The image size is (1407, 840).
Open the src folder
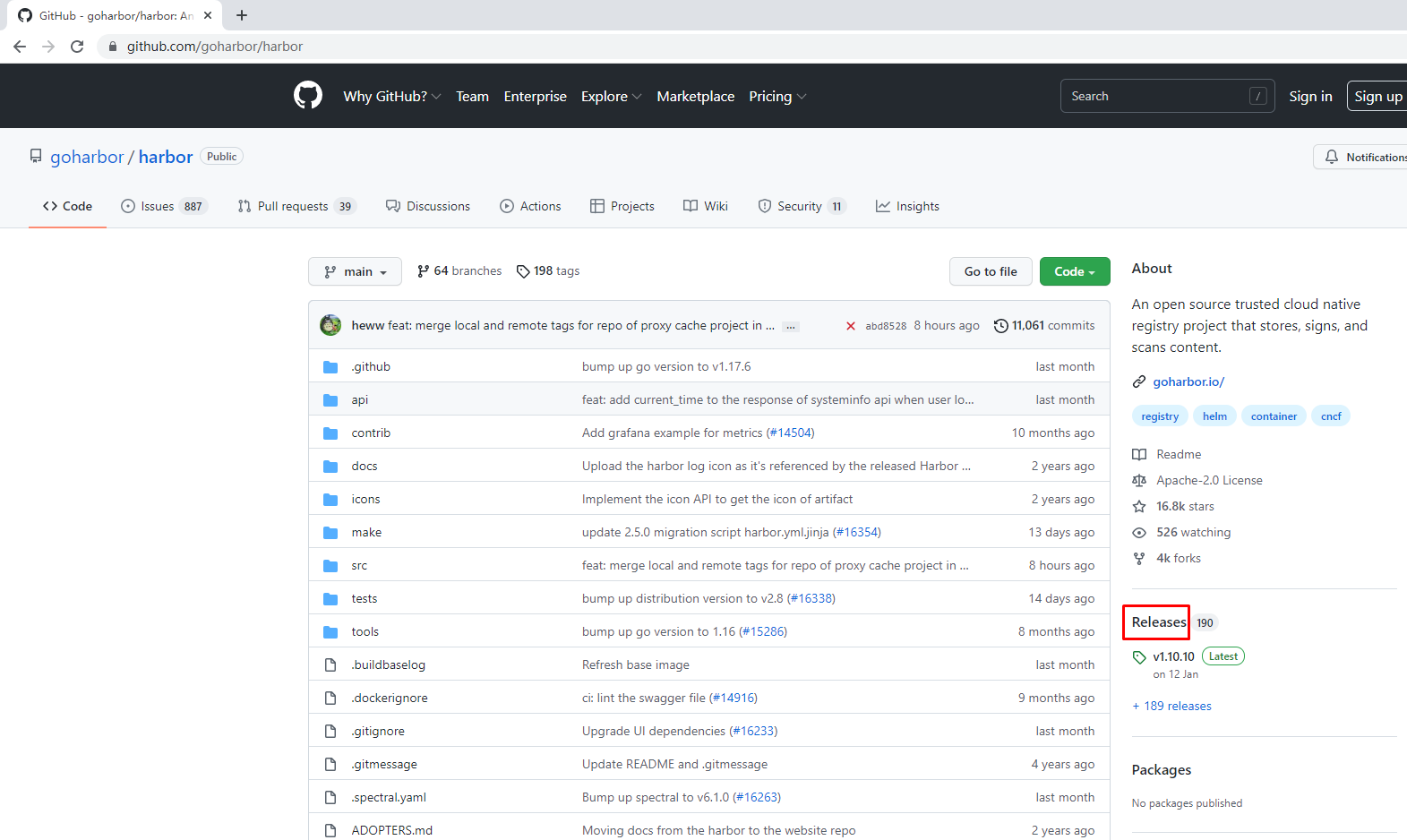point(359,566)
